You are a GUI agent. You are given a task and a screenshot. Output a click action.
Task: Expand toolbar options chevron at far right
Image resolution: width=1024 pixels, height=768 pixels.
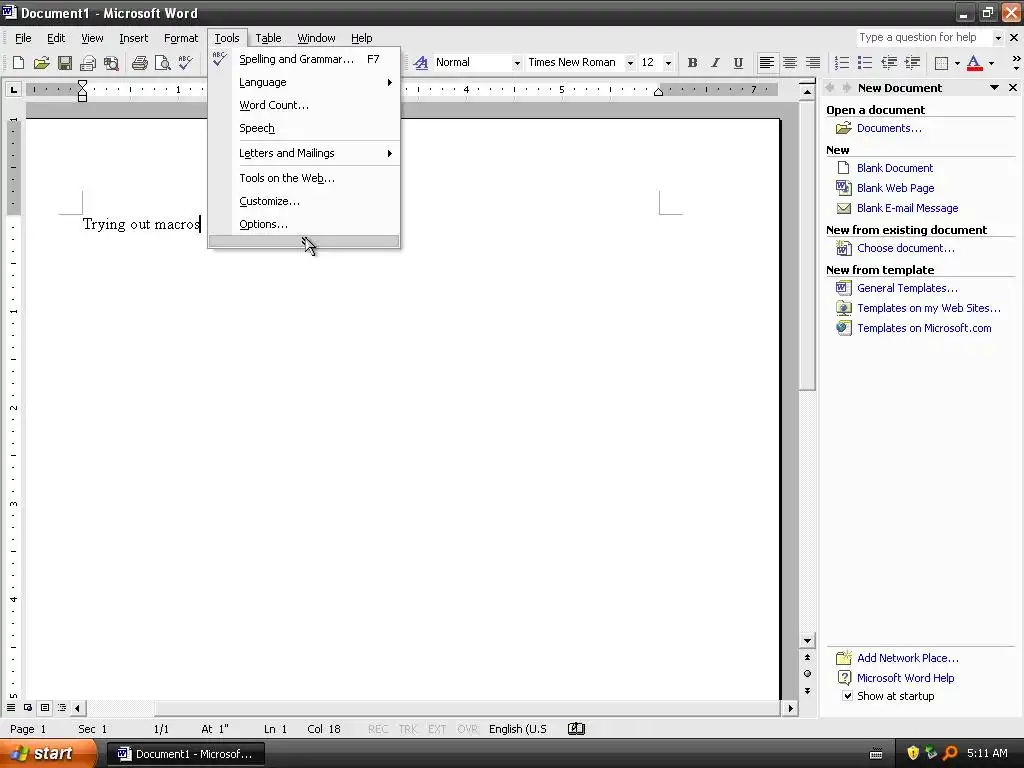pos(1016,63)
